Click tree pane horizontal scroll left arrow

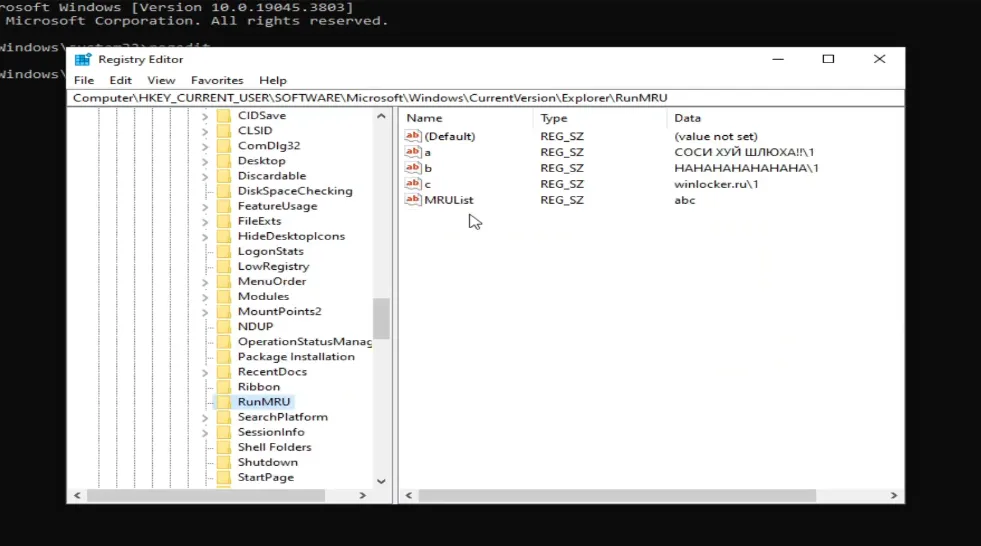(x=77, y=495)
